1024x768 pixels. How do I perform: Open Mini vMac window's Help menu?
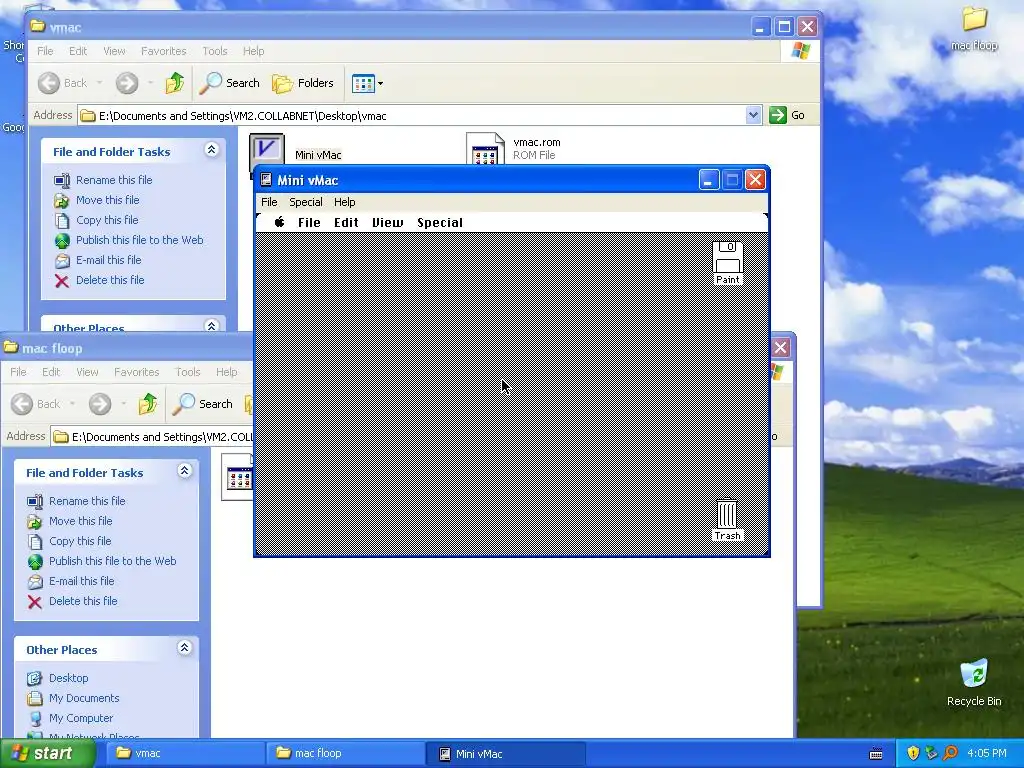tap(344, 202)
